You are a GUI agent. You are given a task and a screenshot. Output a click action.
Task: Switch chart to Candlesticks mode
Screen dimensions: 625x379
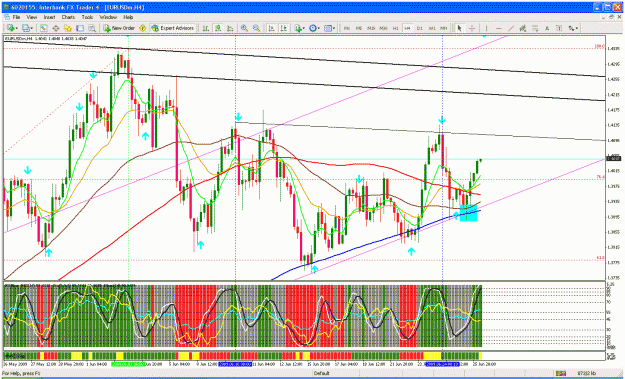tap(218, 28)
